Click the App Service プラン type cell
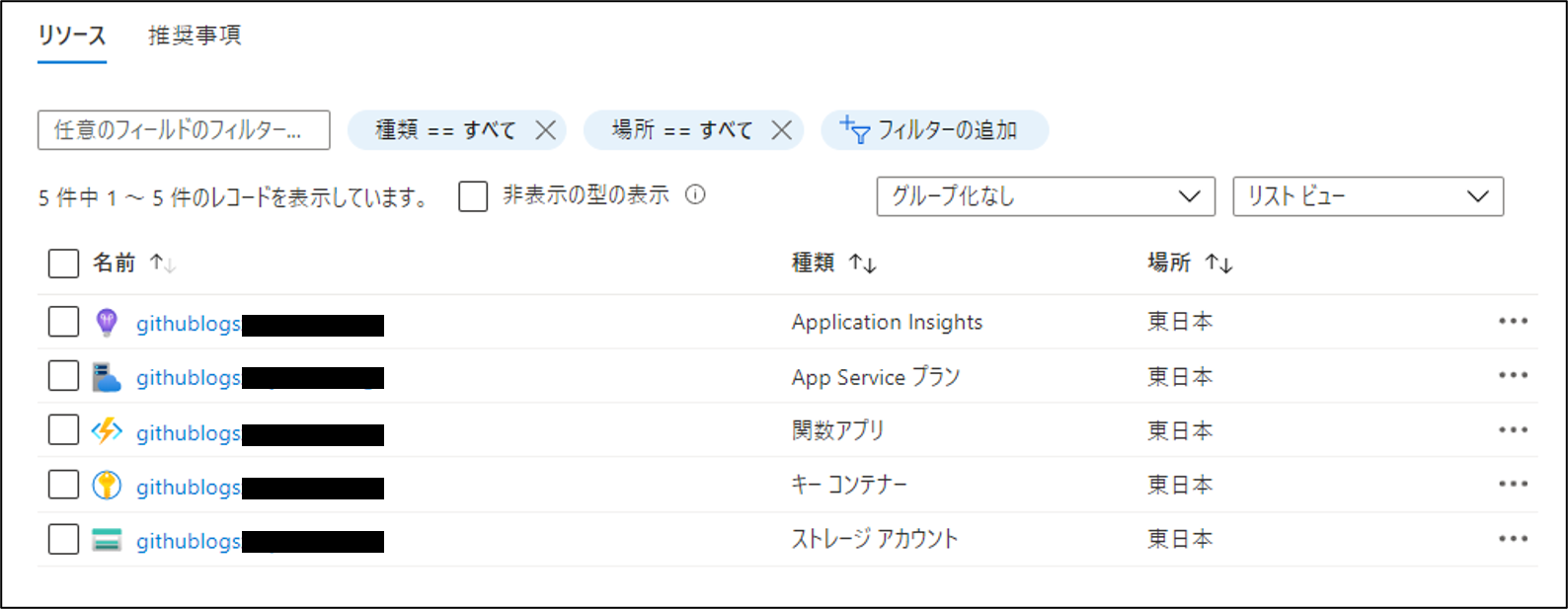This screenshot has width=1568, height=609. click(876, 377)
